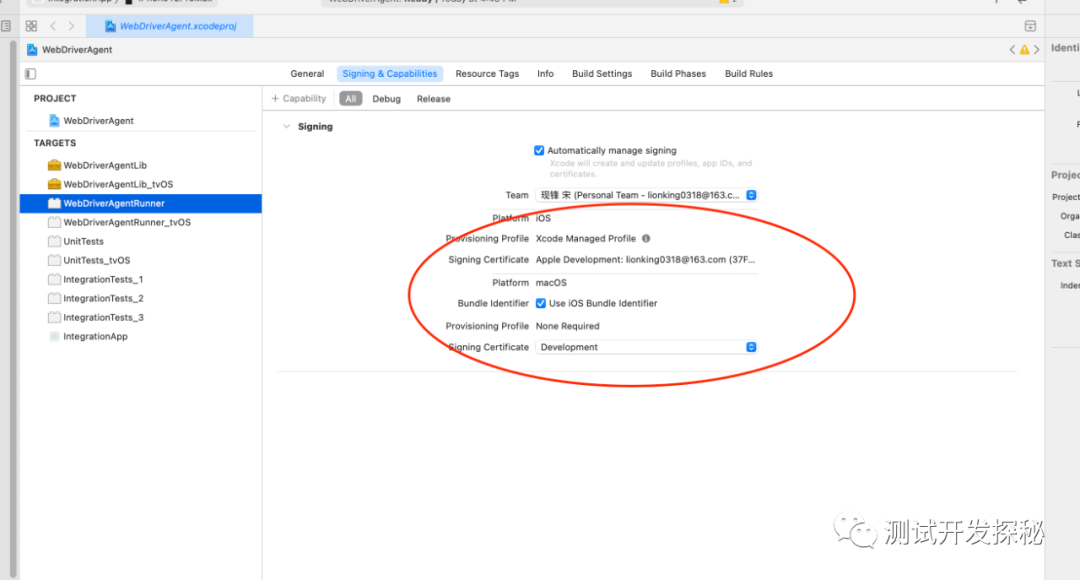This screenshot has width=1080, height=580.
Task: Click the Xcode Managed Profile info icon
Action: click(646, 238)
